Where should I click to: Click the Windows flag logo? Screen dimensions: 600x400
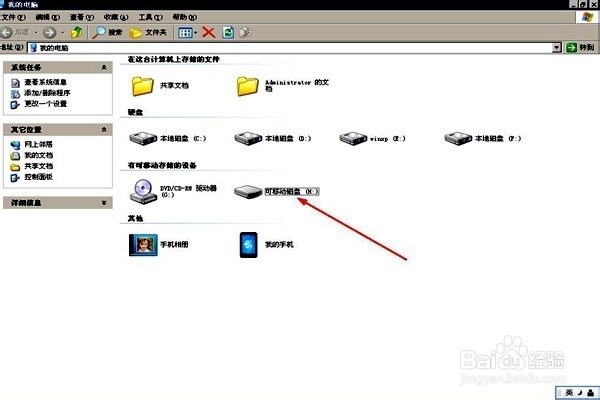587,17
